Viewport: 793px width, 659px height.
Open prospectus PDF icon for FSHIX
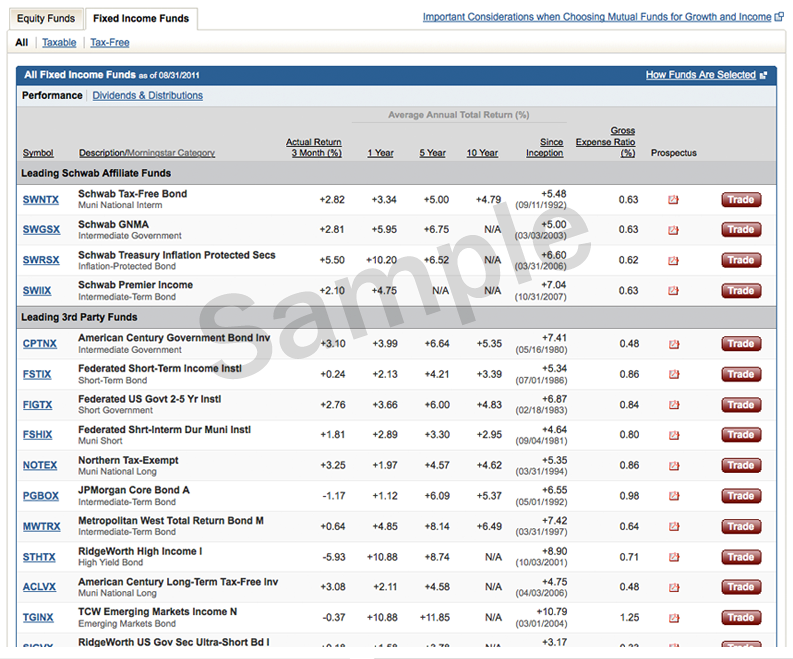click(x=674, y=435)
